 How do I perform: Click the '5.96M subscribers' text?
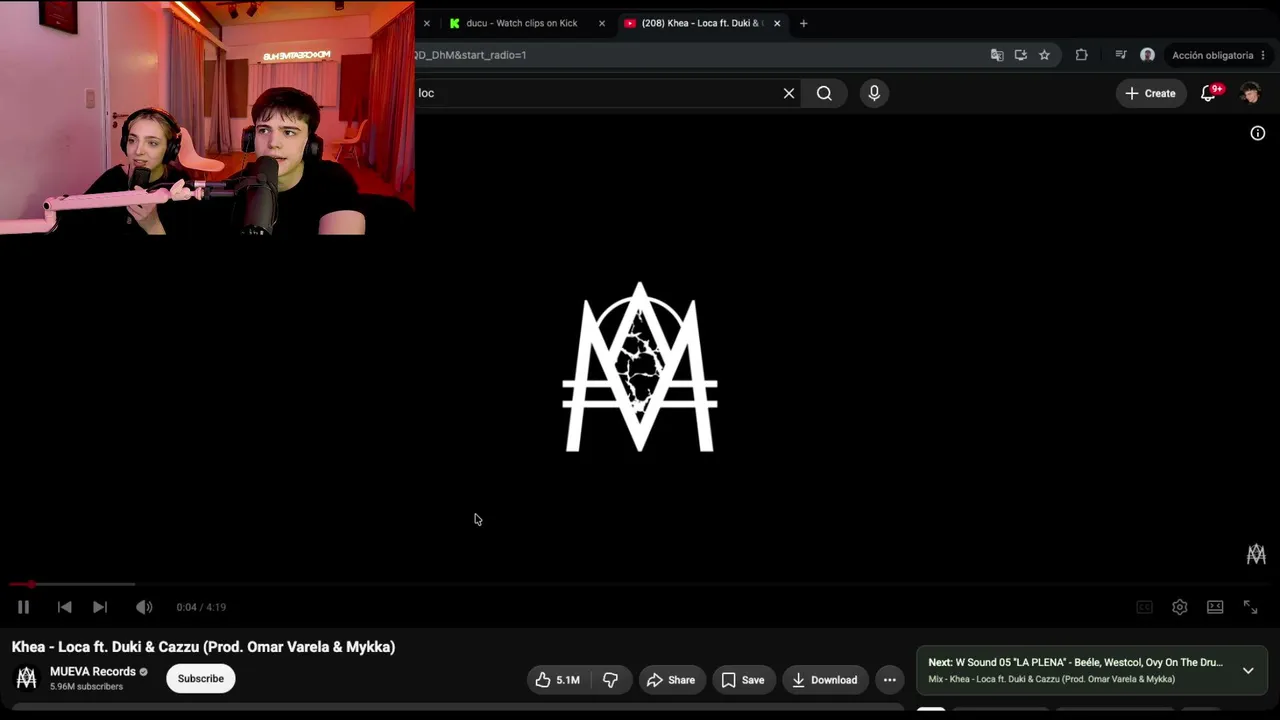point(87,687)
